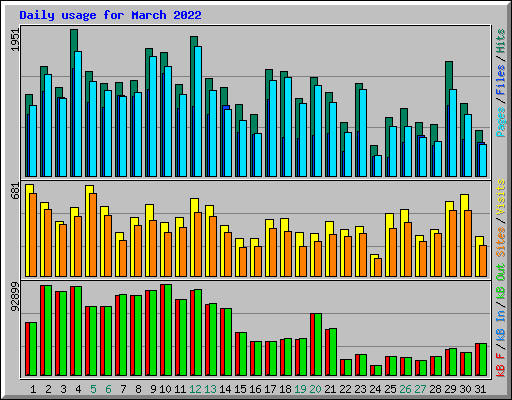This screenshot has height=400, width=512.
Task: Click the kB F / kB In / kB Out legend
Action: point(501,320)
